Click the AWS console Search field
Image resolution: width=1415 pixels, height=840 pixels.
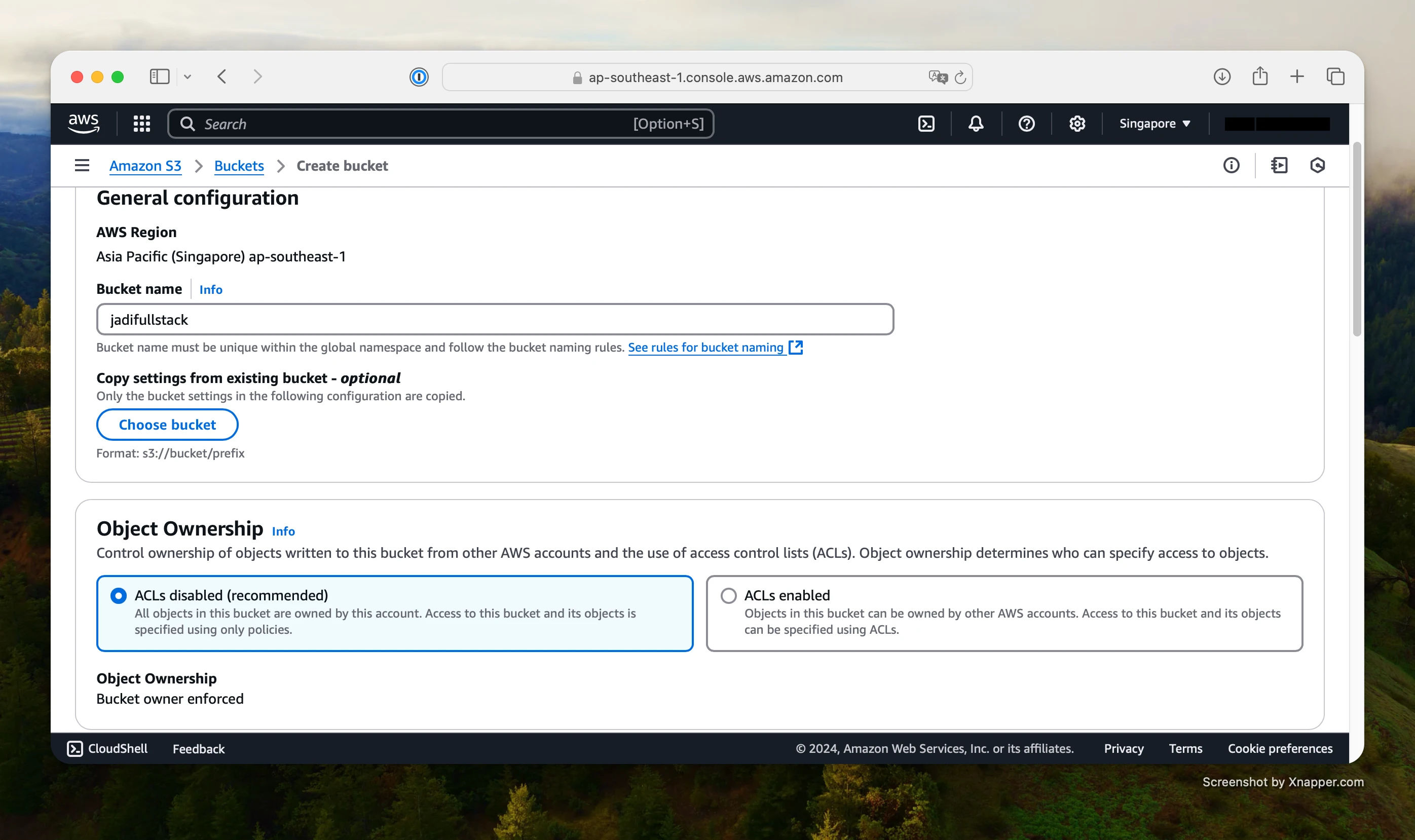click(x=440, y=124)
